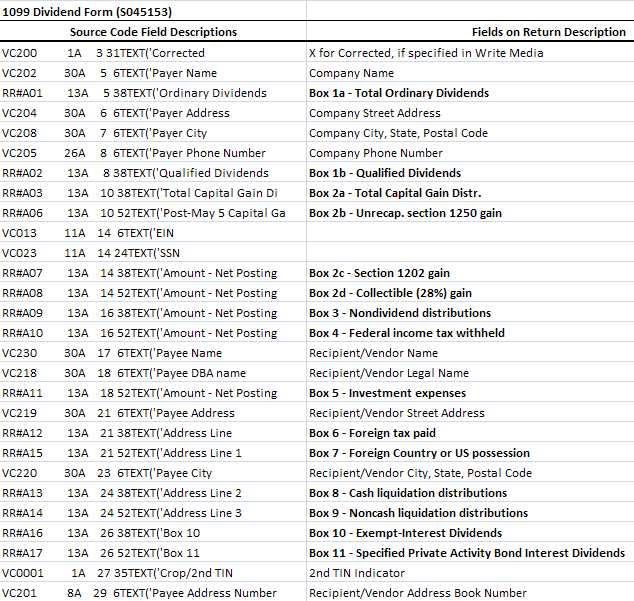This screenshot has width=634, height=601.
Task: Click the 'Company Phone Number' cell
Action: [470, 153]
